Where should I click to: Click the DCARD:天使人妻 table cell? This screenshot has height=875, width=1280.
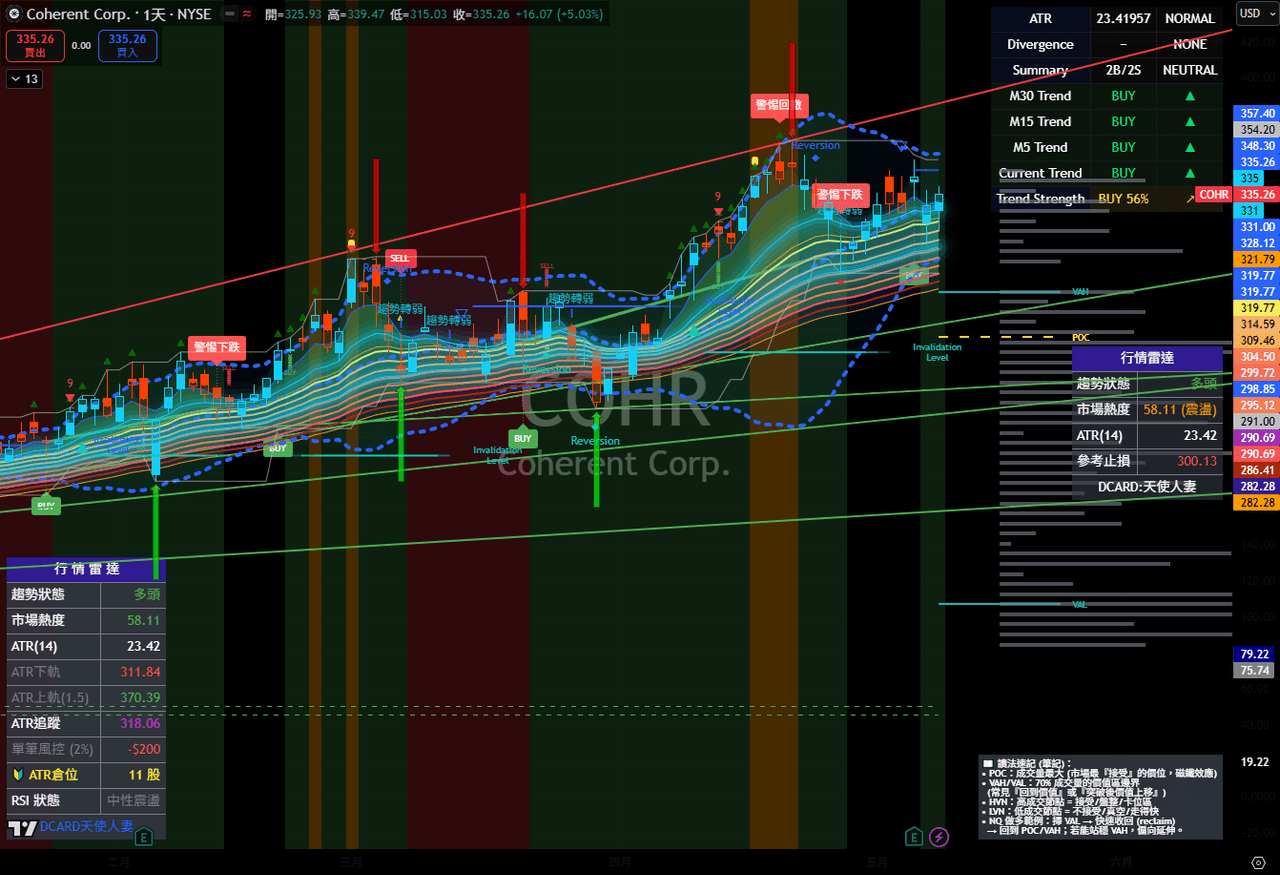tap(1147, 486)
